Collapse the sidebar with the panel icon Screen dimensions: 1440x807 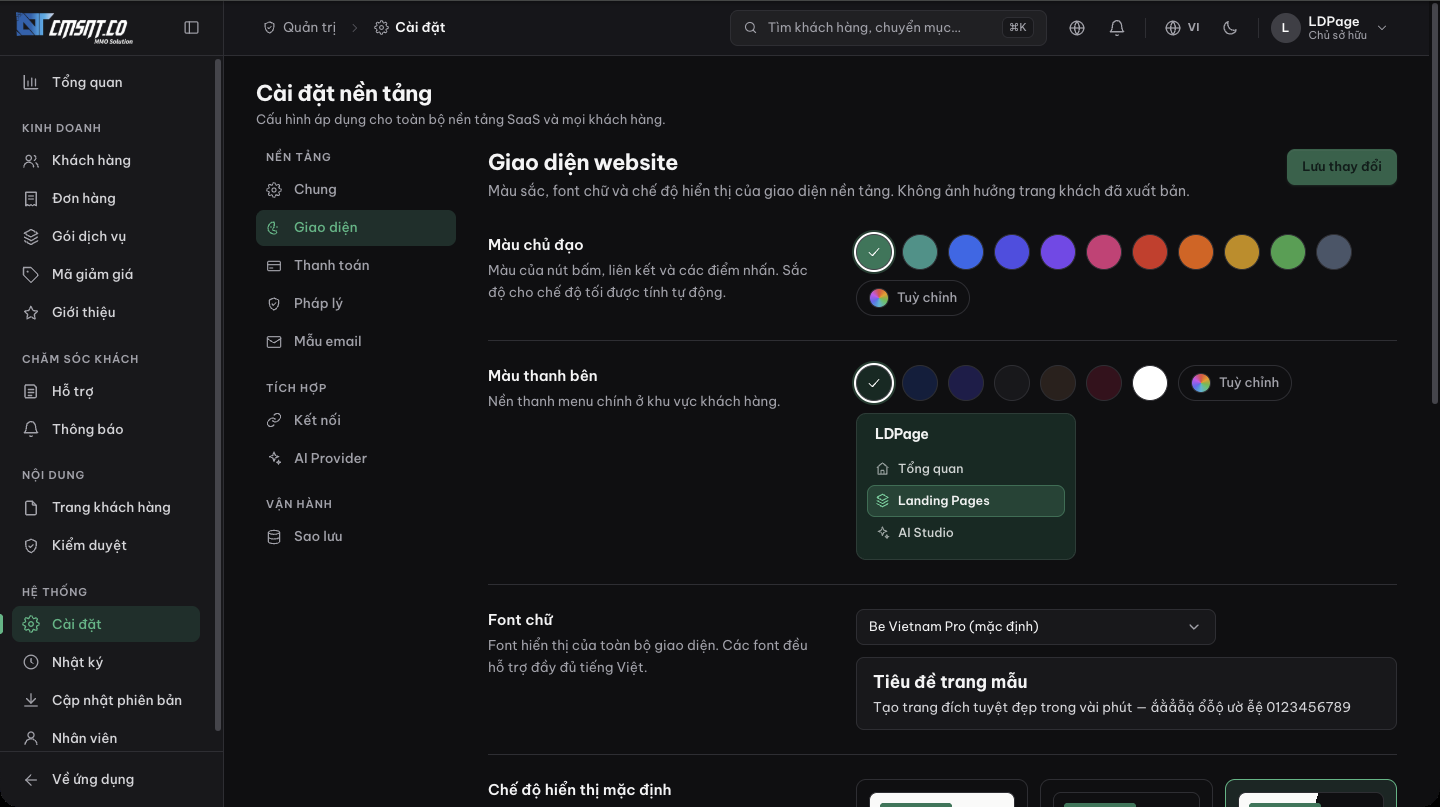pyautogui.click(x=192, y=28)
